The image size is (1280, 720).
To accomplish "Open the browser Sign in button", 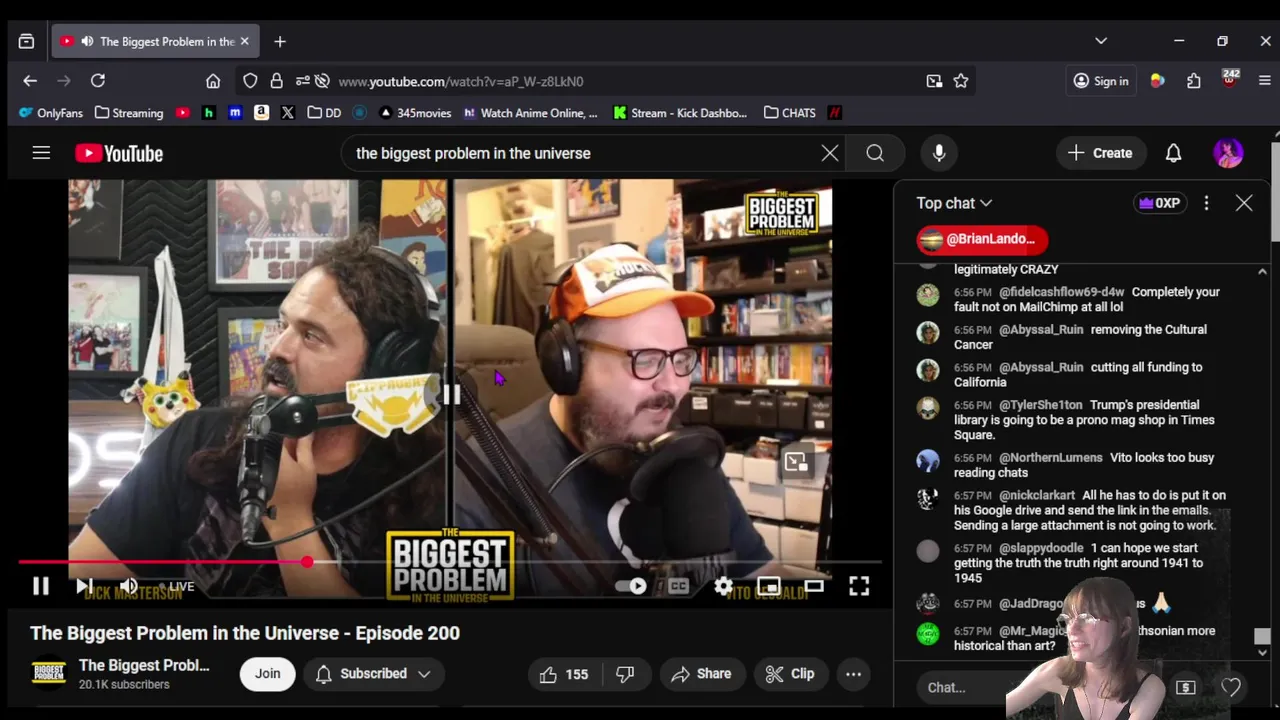I will coord(1100,81).
